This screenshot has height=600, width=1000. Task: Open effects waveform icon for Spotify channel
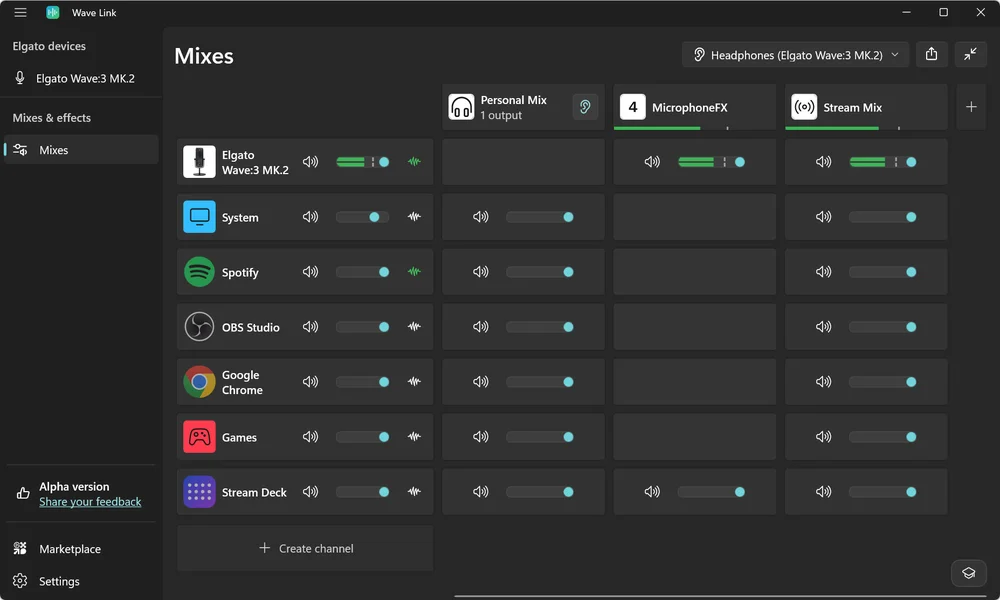414,272
